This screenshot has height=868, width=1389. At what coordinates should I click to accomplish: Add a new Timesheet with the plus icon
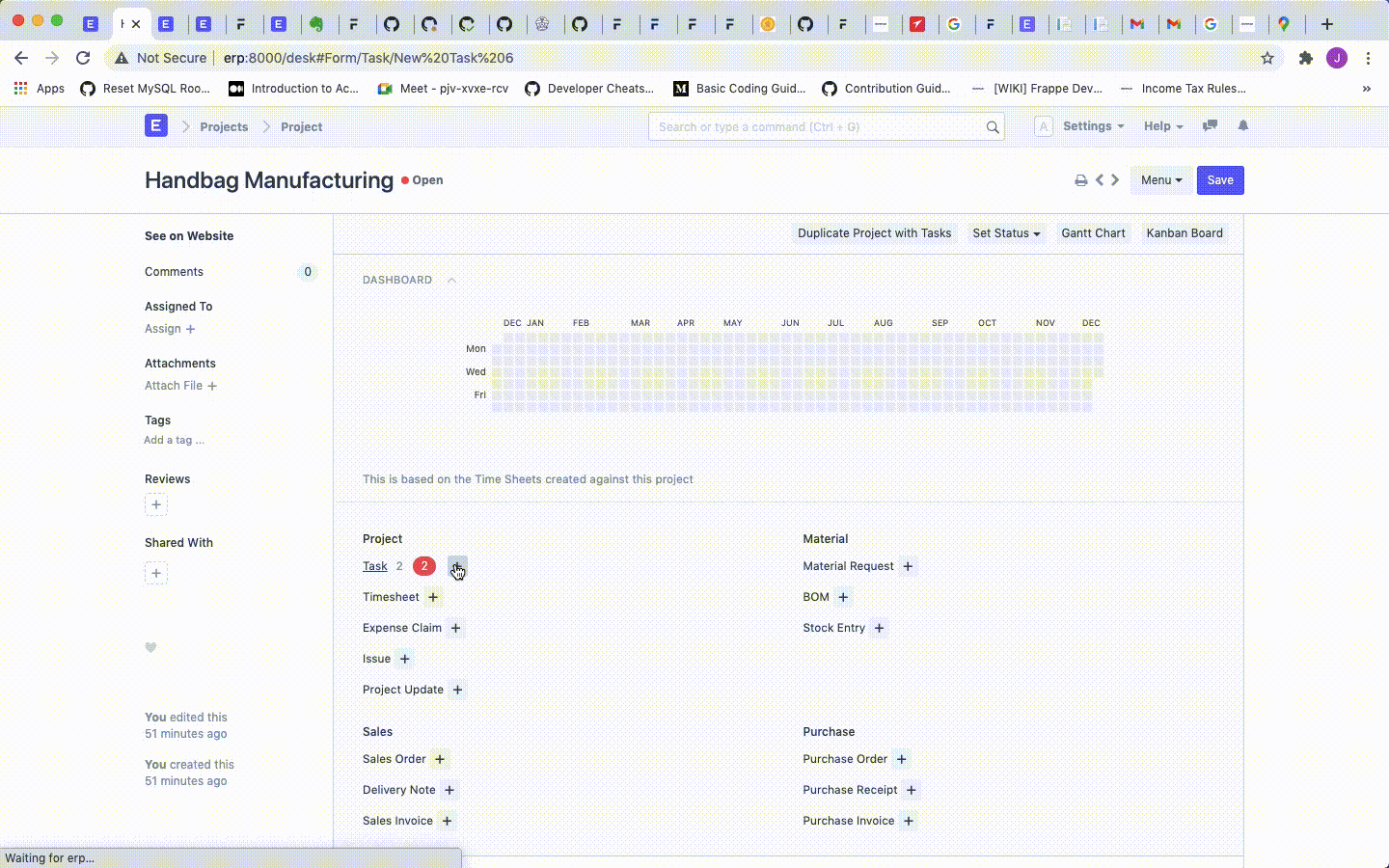pyautogui.click(x=434, y=597)
